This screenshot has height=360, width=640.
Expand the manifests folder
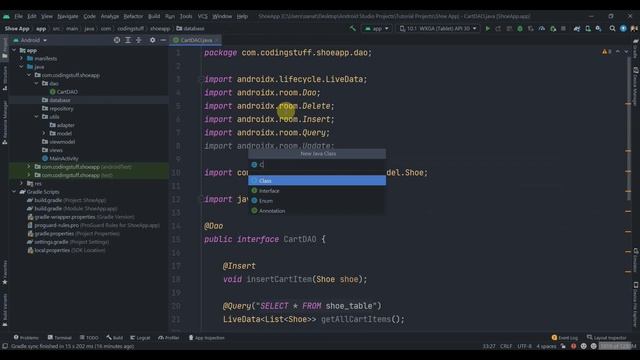click(22, 58)
